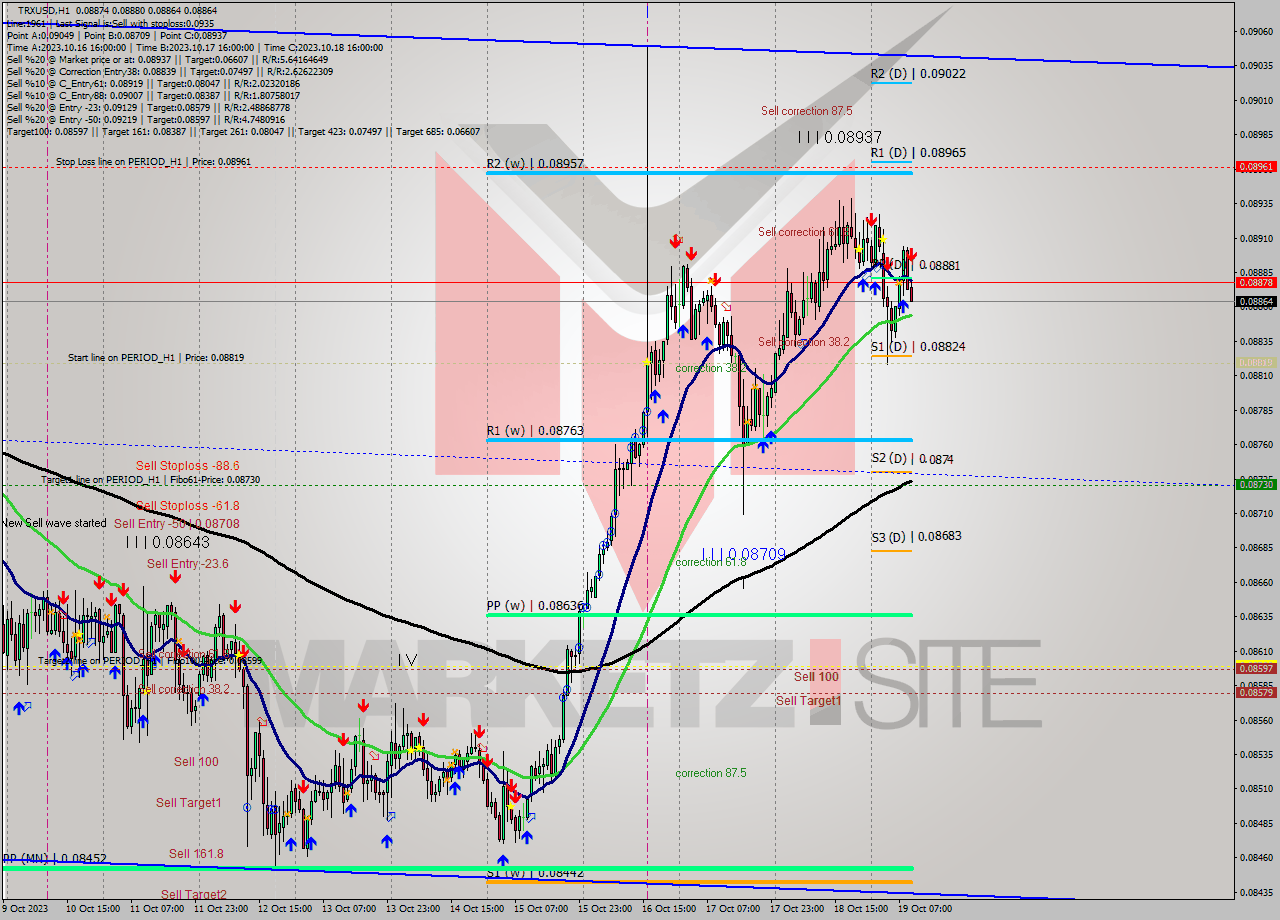This screenshot has height=920, width=1280.
Task: Select the 'R2 (w) | 0.08957' pivot label
Action: (x=535, y=163)
